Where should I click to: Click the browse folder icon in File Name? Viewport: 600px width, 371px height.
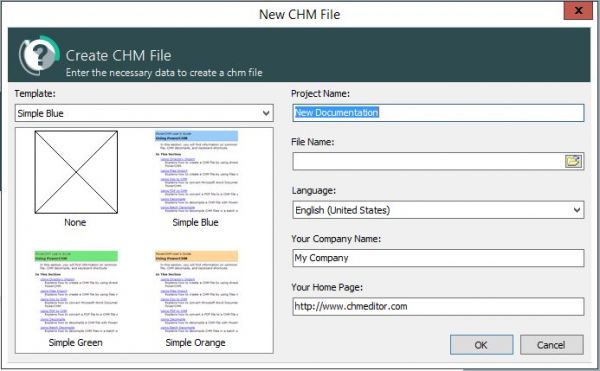[x=573, y=161]
